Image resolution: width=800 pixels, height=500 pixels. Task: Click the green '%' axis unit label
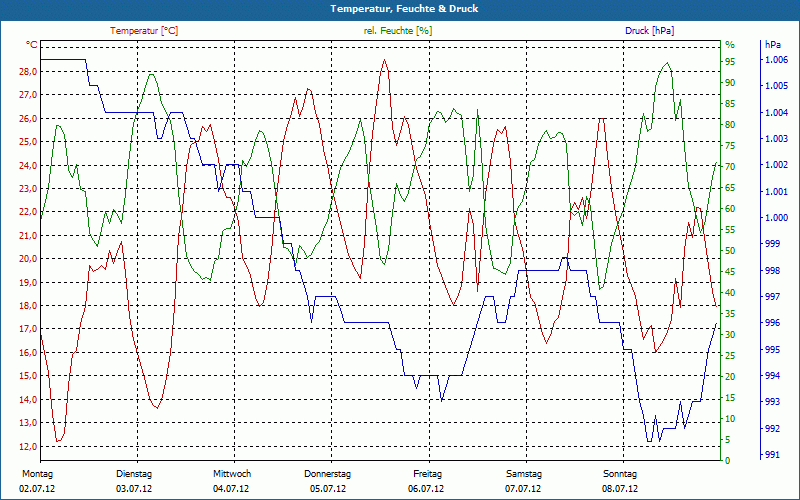[730, 45]
